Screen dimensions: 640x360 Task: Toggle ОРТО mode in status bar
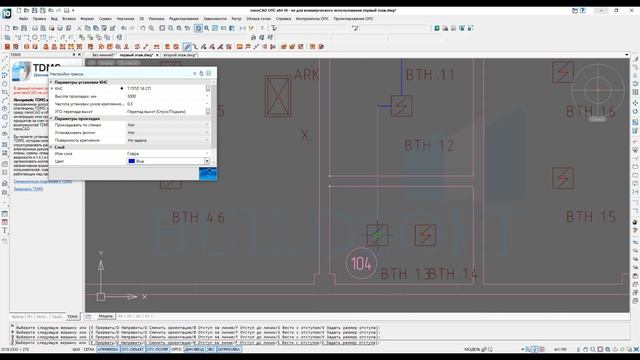176,349
